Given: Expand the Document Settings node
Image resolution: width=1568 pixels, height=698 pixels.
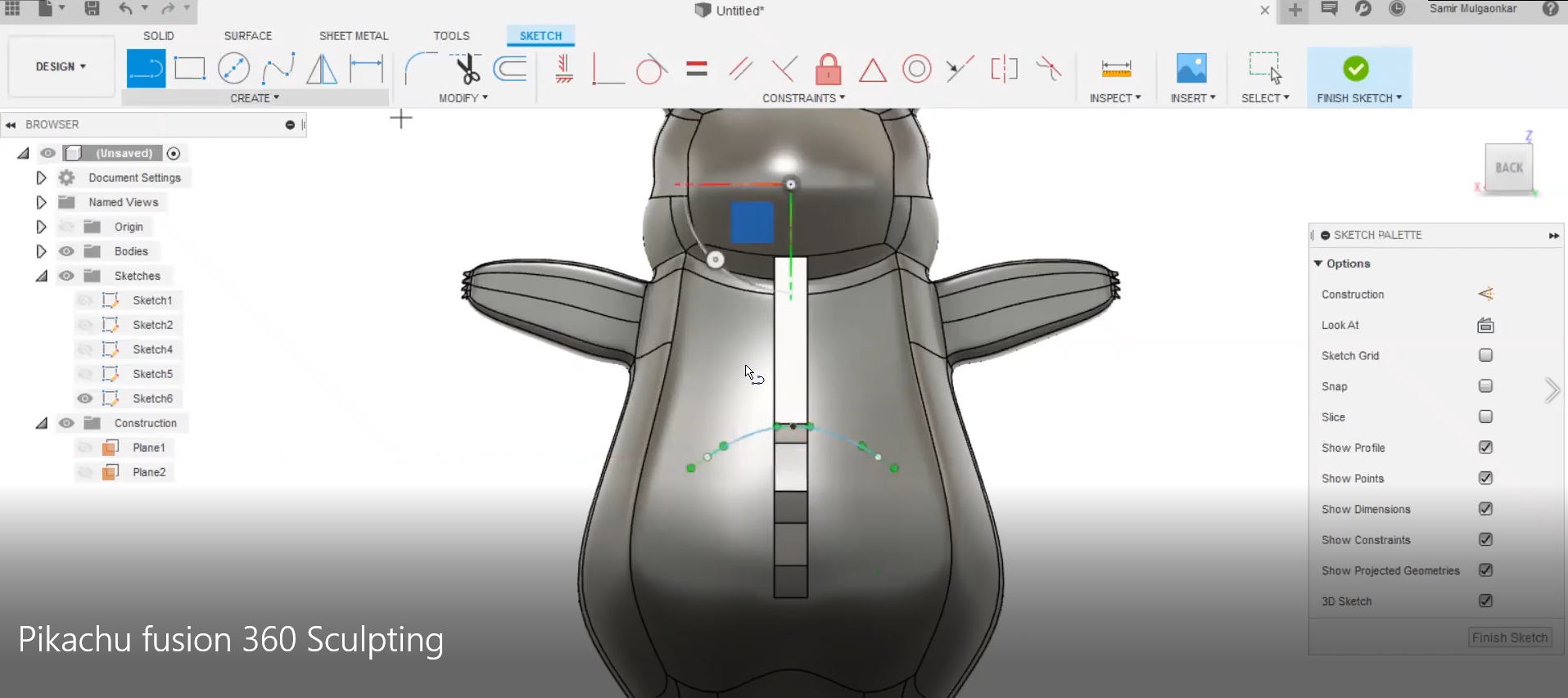Looking at the screenshot, I should tap(41, 178).
